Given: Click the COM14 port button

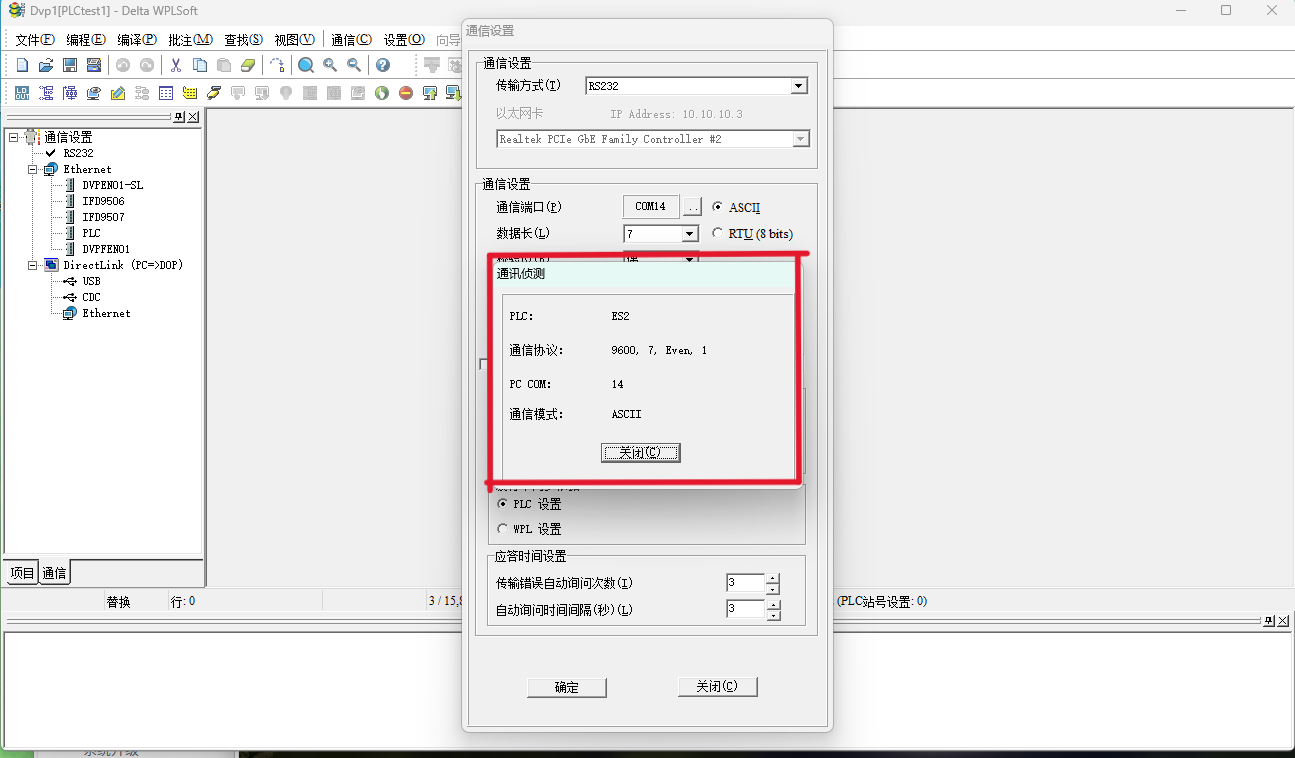Looking at the screenshot, I should pyautogui.click(x=651, y=207).
